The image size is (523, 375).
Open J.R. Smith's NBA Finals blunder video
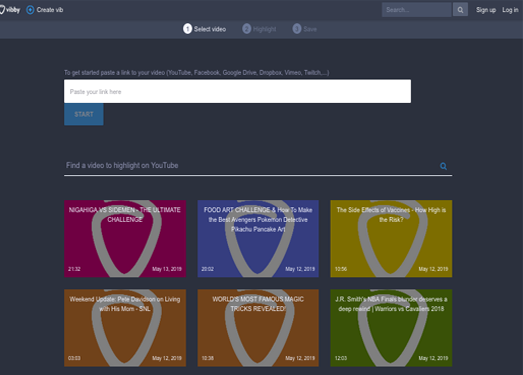(x=391, y=328)
